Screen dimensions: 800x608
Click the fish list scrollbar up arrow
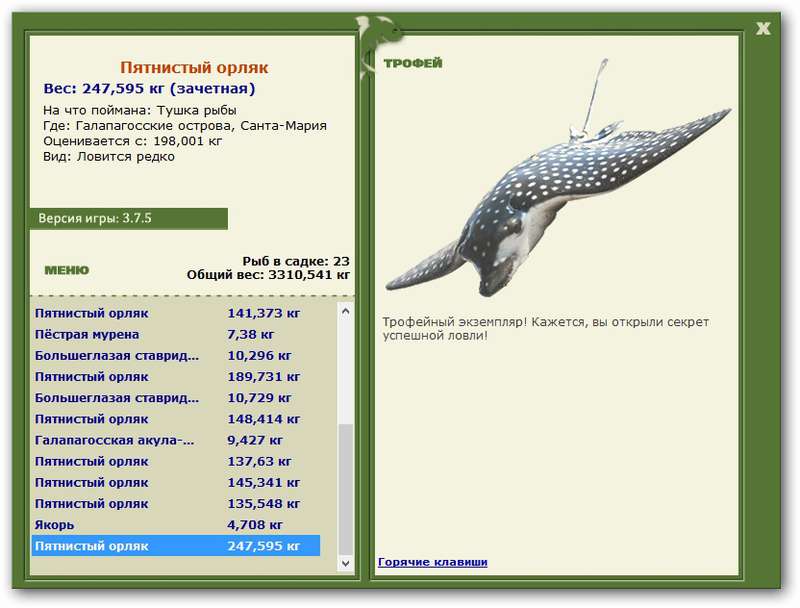pyautogui.click(x=345, y=311)
